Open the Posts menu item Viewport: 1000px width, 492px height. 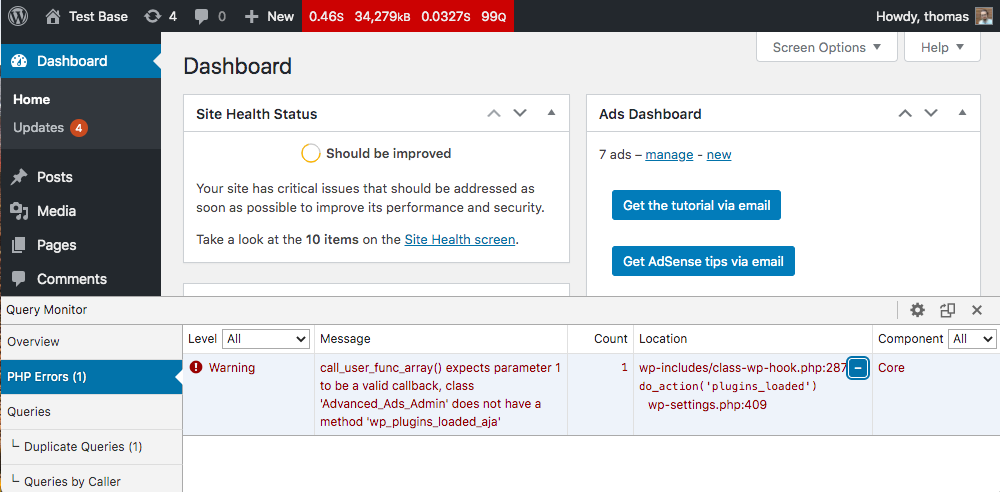pos(55,177)
